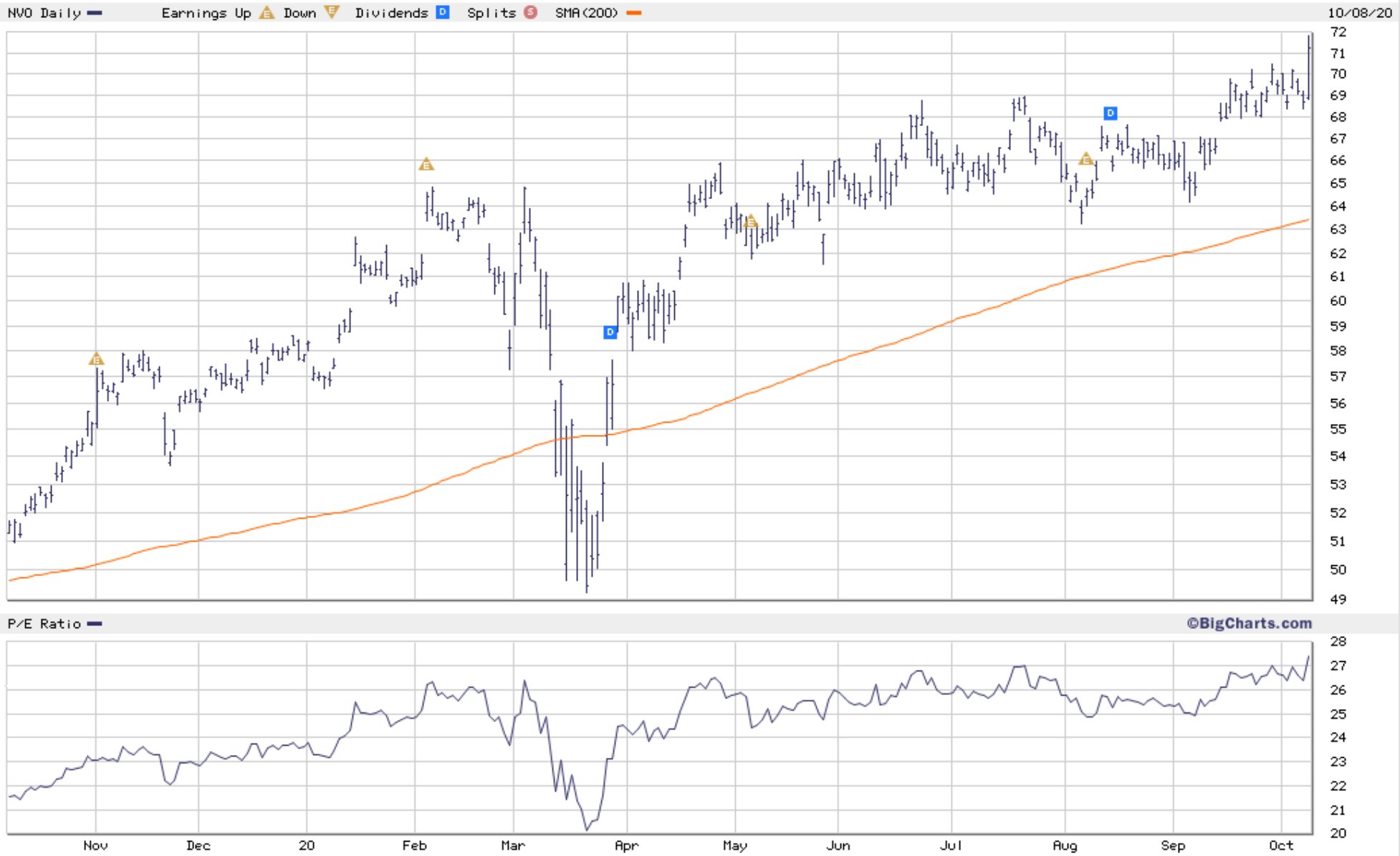Viewport: 1400px width, 856px height.
Task: Click the Dividends D legend icon
Action: coord(443,12)
